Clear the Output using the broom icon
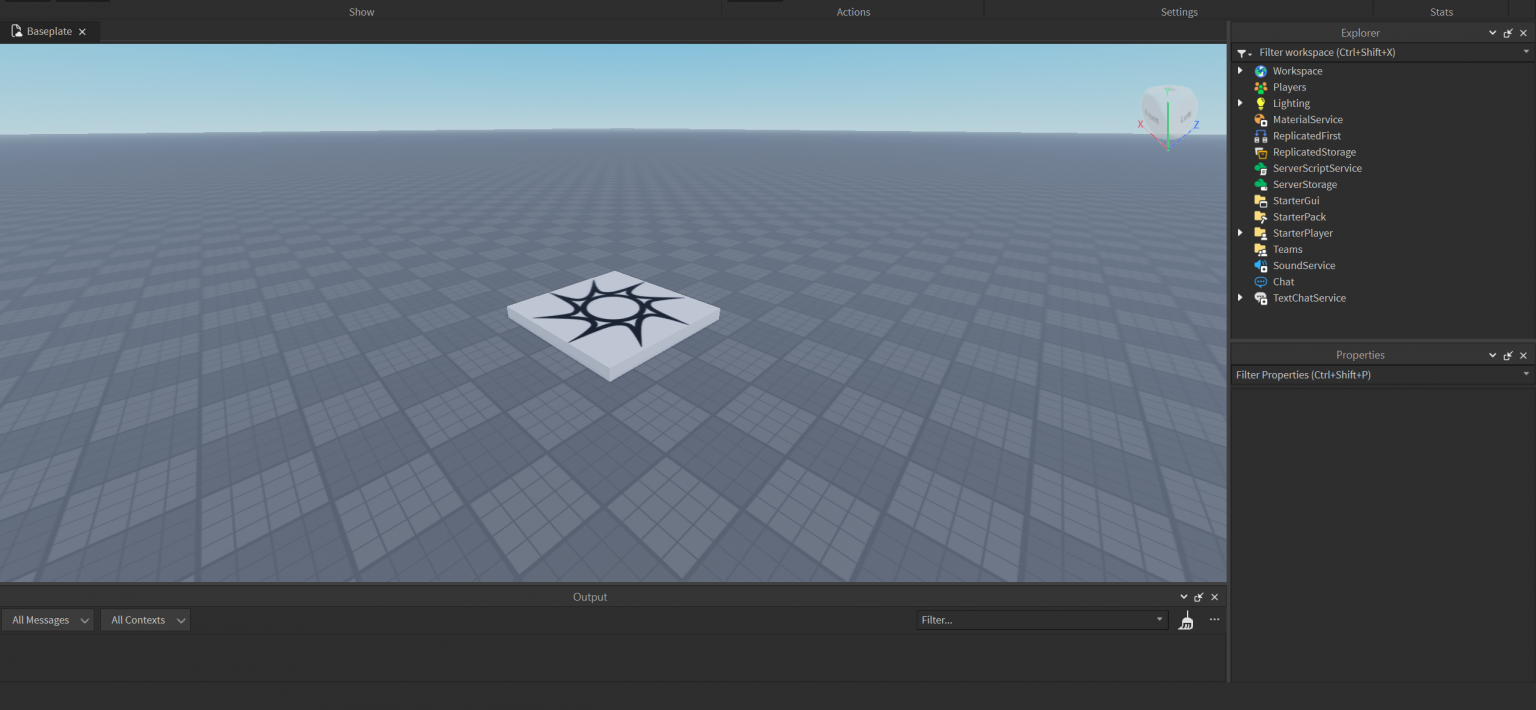 (x=1185, y=620)
